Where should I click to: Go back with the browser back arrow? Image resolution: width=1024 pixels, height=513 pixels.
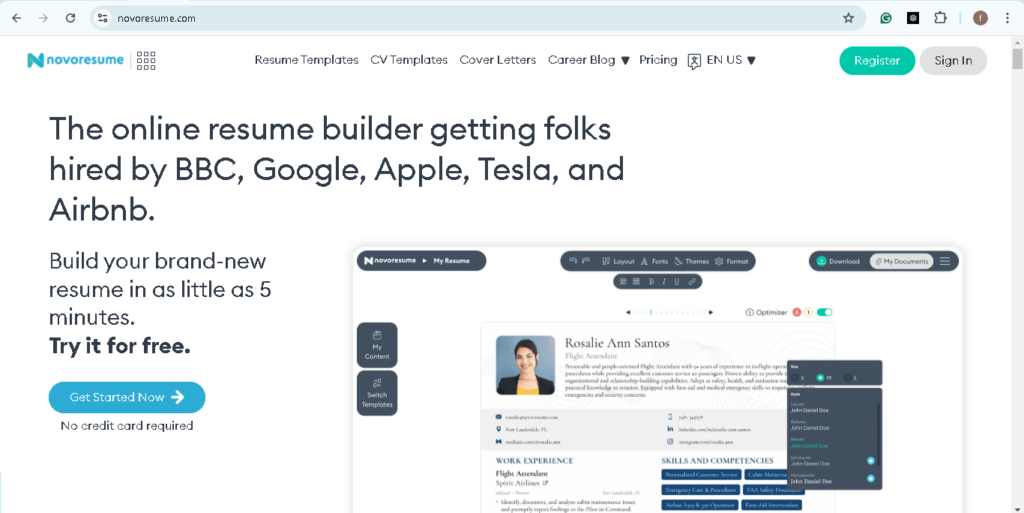point(16,18)
